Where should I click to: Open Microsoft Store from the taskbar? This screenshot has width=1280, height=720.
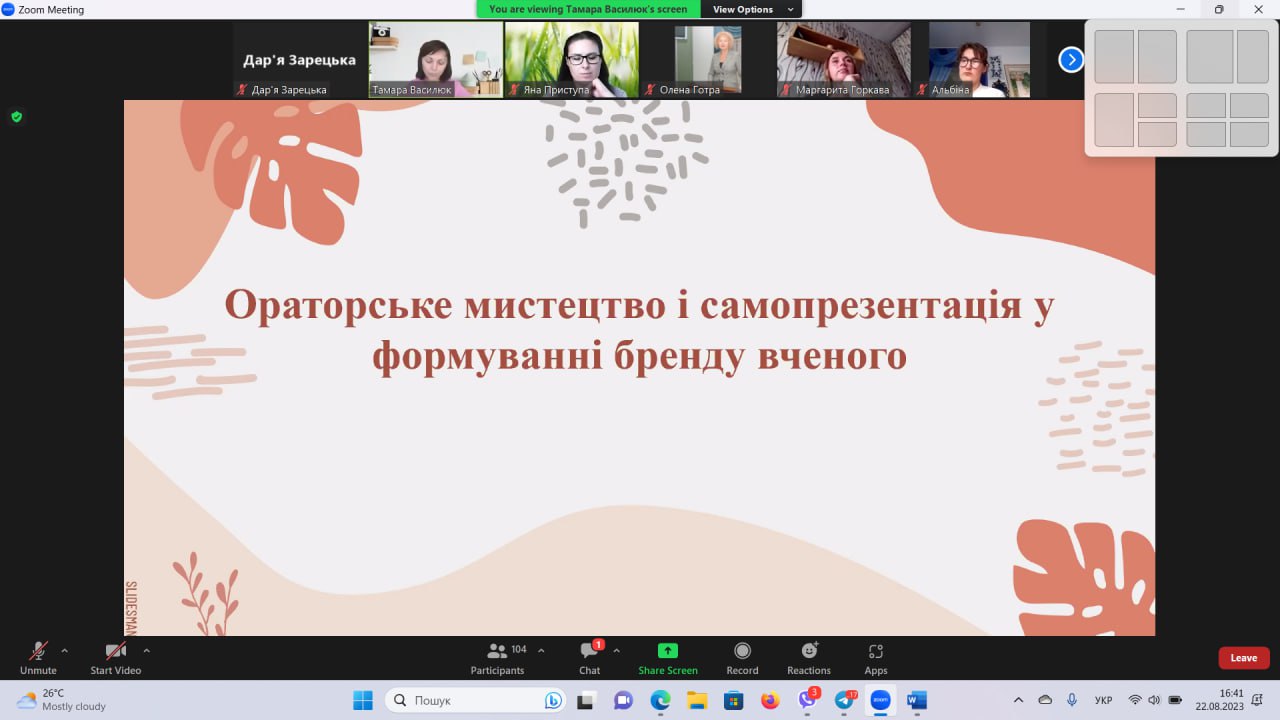(733, 700)
